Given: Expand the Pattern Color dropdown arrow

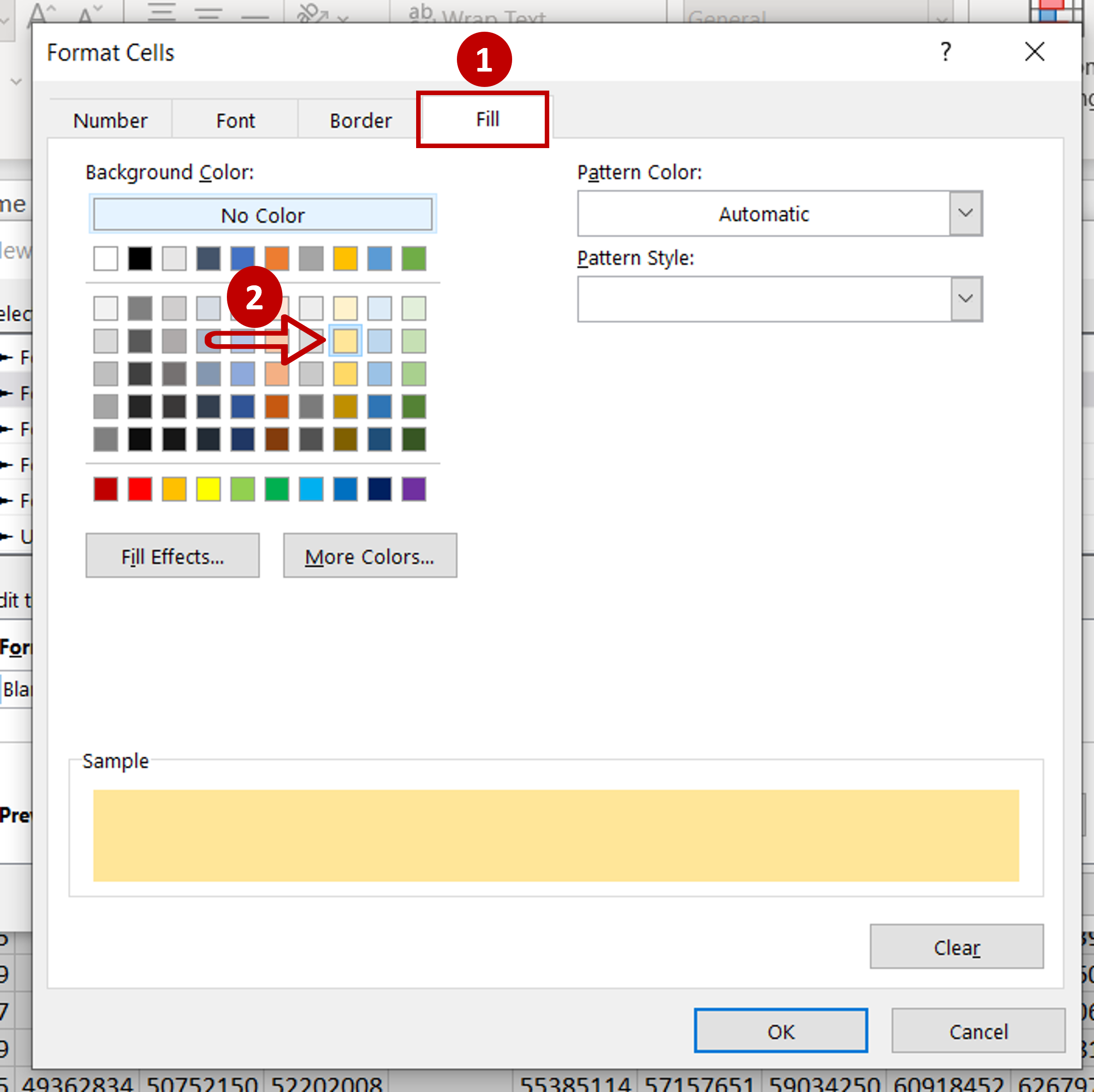Looking at the screenshot, I should [x=965, y=213].
